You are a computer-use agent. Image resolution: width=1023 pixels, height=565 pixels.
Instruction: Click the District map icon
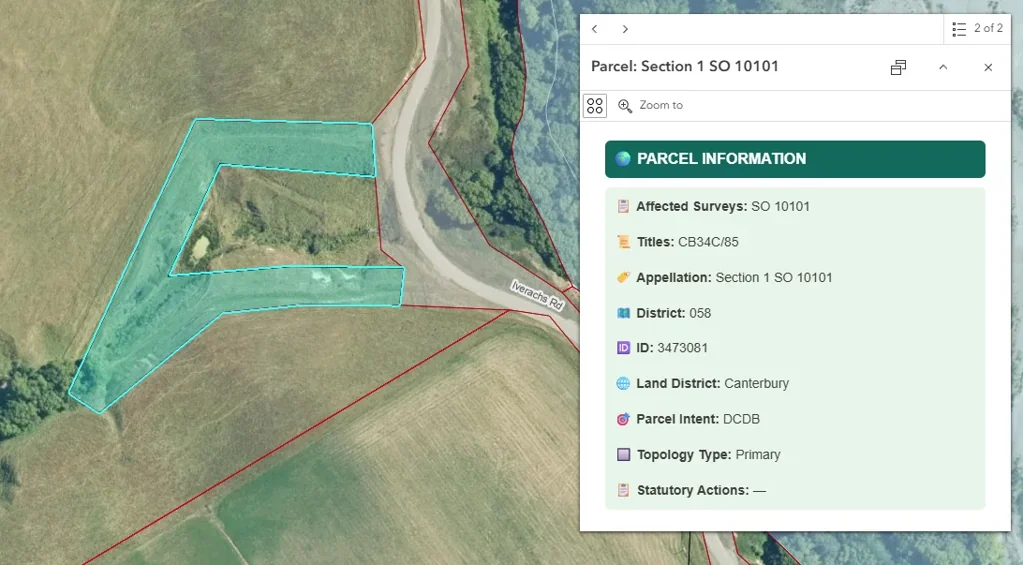[x=623, y=313]
